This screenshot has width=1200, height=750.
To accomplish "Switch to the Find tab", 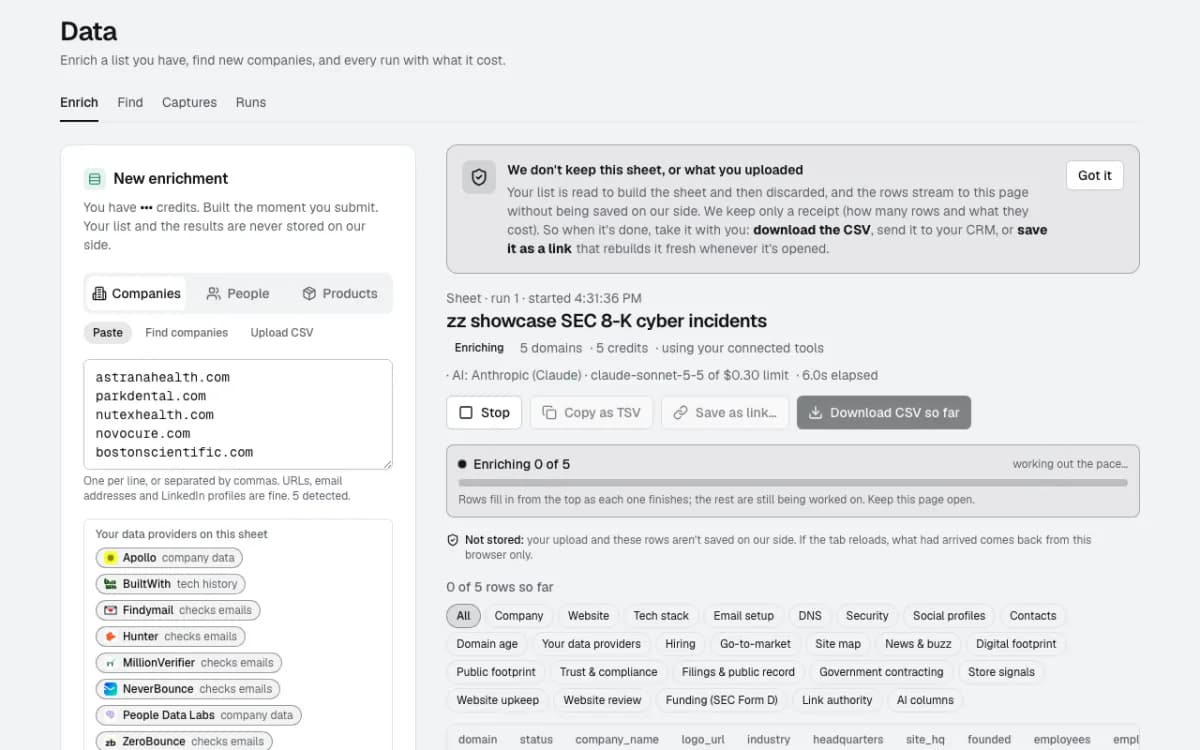I will [130, 102].
